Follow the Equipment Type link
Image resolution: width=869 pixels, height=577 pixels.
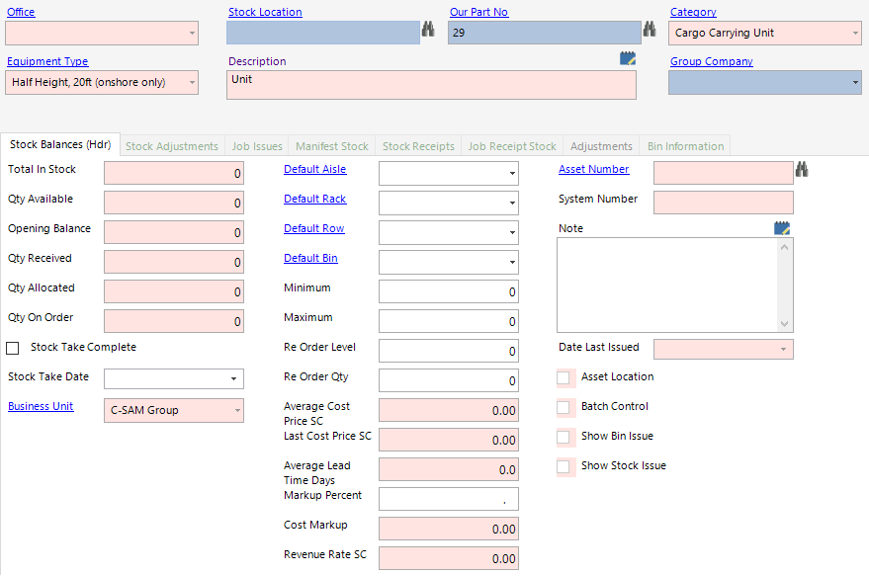47,61
